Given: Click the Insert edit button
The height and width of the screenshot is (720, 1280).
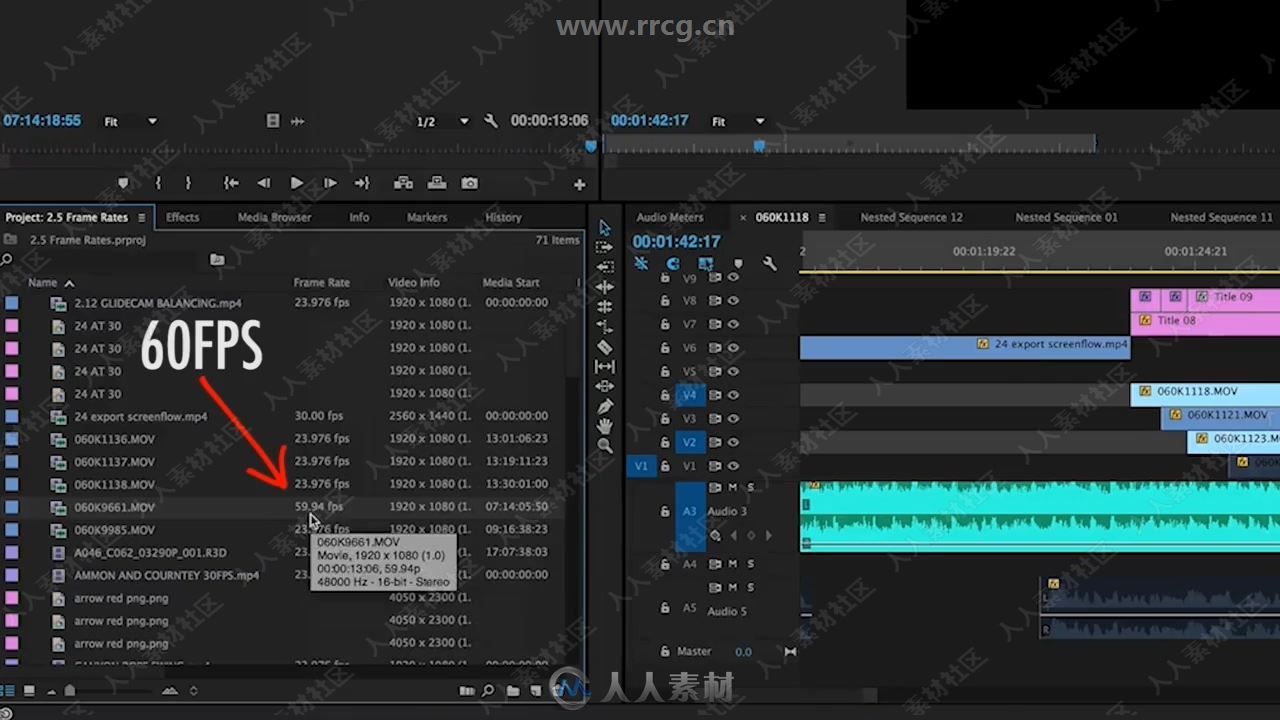Looking at the screenshot, I should click(403, 183).
